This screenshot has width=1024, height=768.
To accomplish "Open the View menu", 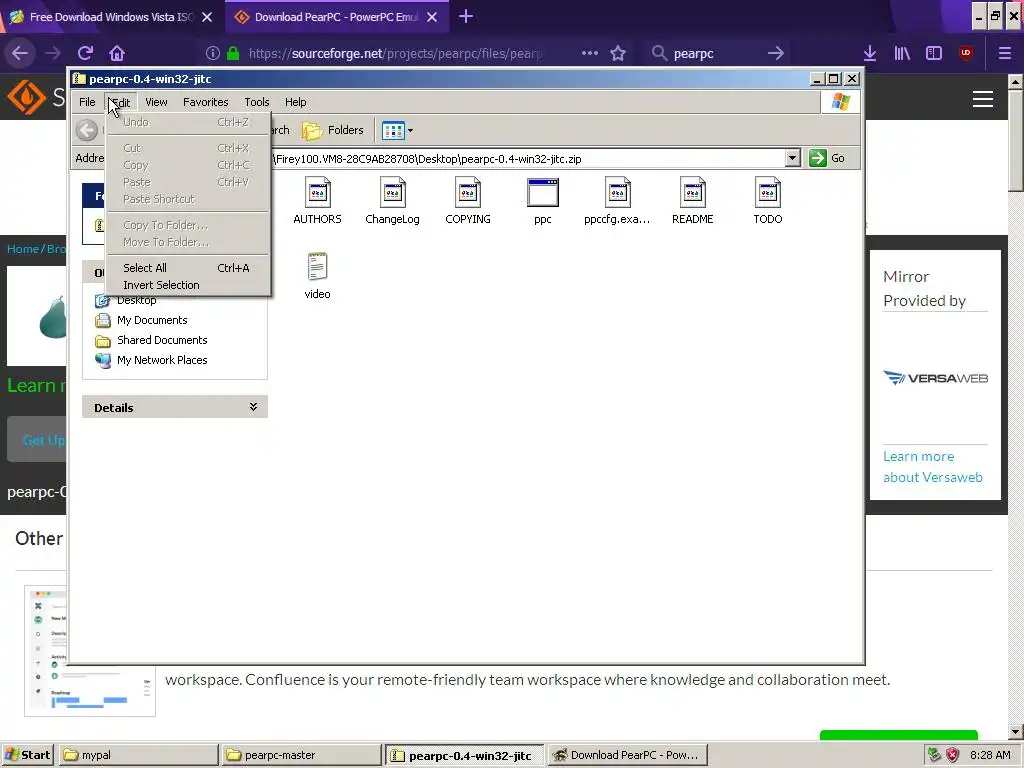I will pos(156,102).
